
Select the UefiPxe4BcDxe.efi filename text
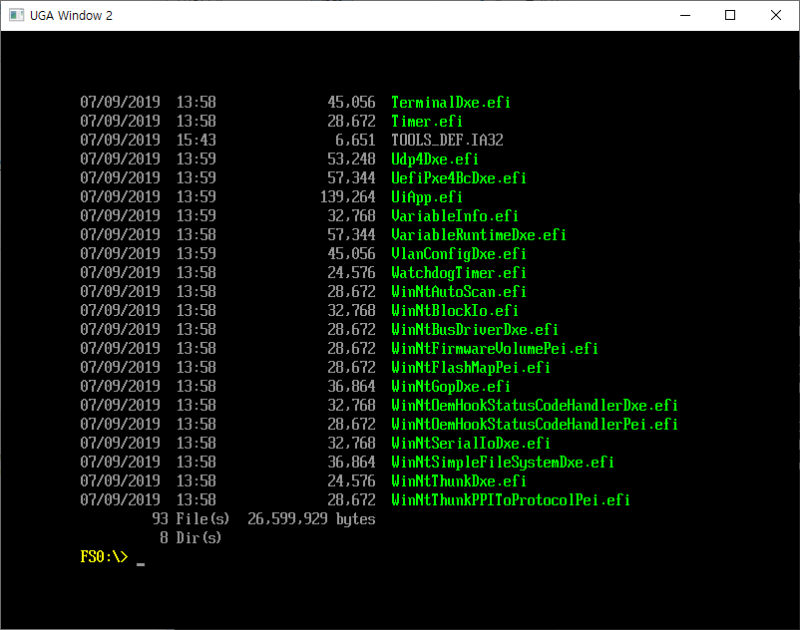(x=459, y=178)
